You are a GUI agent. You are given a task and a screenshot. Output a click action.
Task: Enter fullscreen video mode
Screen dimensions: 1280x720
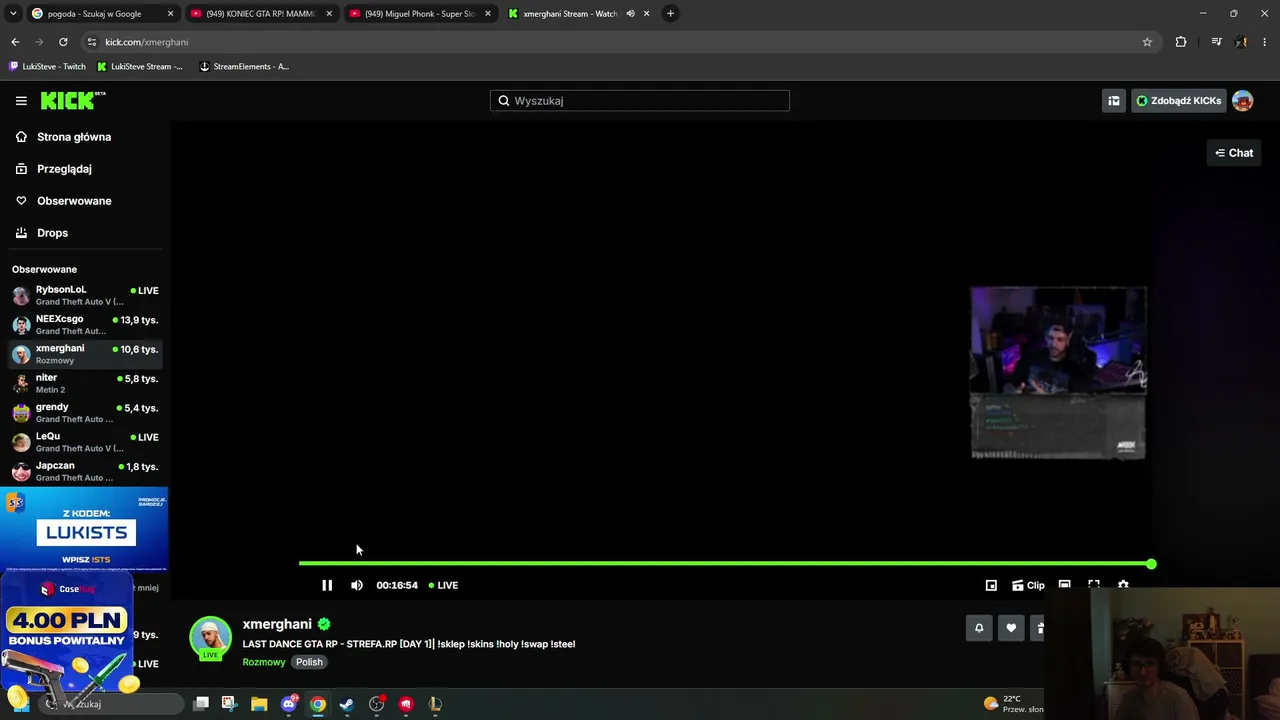1094,585
